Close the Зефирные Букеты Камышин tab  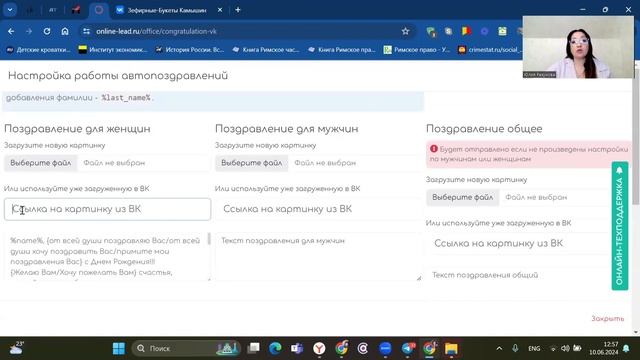click(220, 10)
